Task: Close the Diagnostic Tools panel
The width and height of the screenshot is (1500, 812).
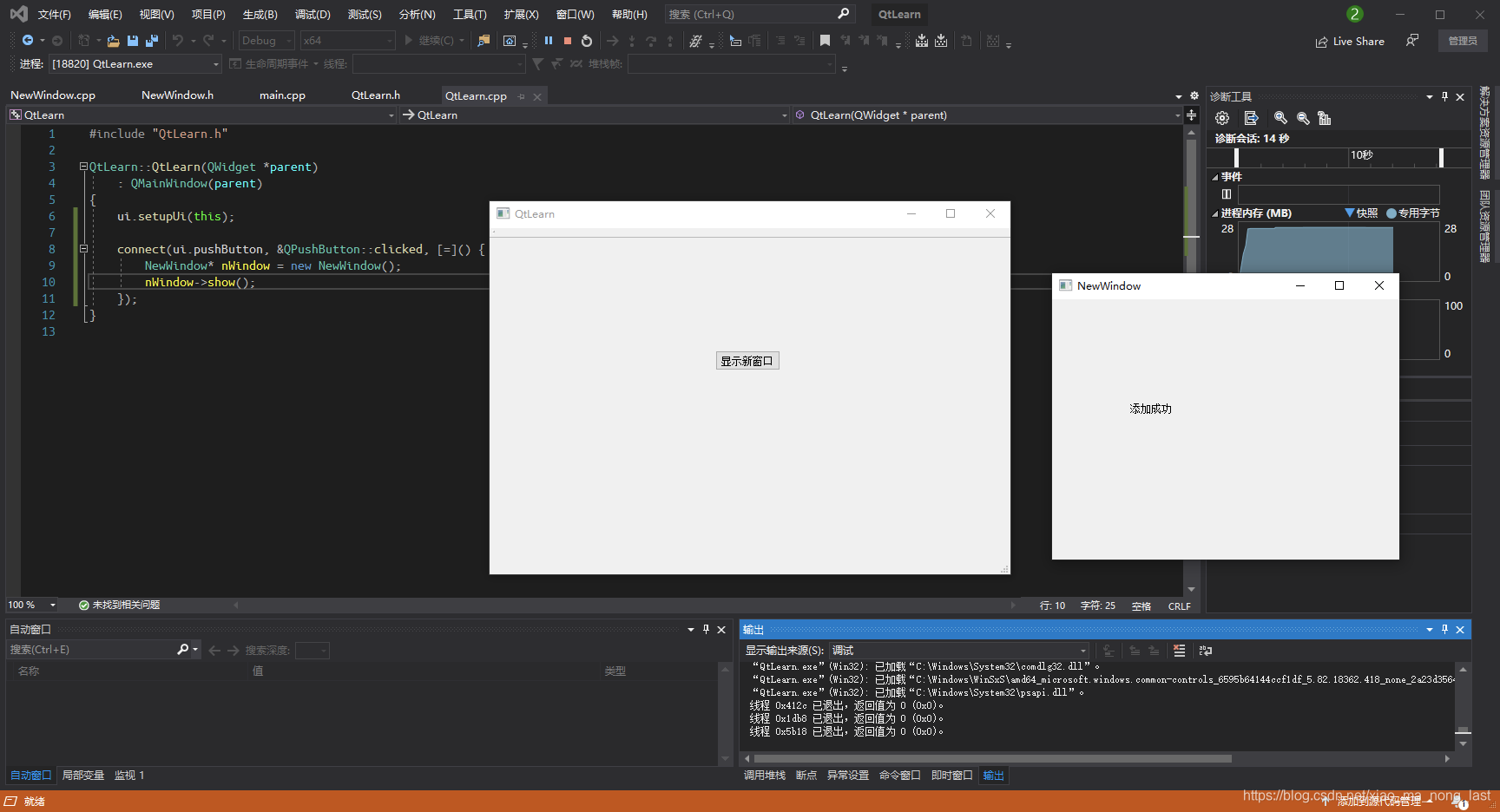Action: point(1460,96)
